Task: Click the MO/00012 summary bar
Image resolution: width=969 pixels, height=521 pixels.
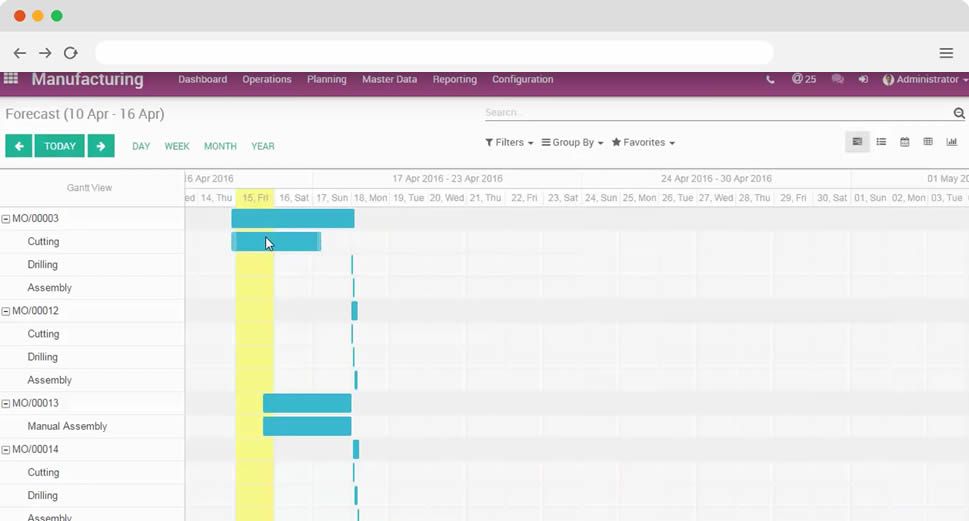Action: pos(355,311)
